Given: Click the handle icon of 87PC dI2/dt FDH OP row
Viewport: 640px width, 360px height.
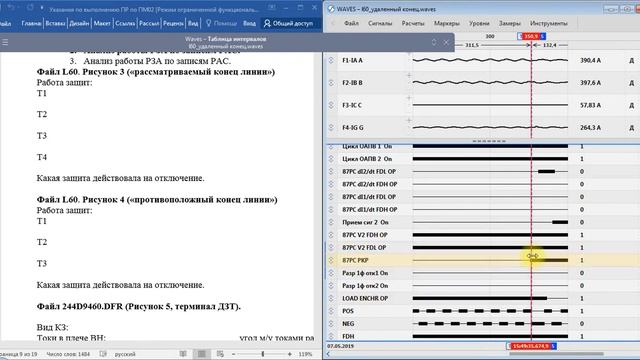Looking at the screenshot, I should pyautogui.click(x=331, y=184).
